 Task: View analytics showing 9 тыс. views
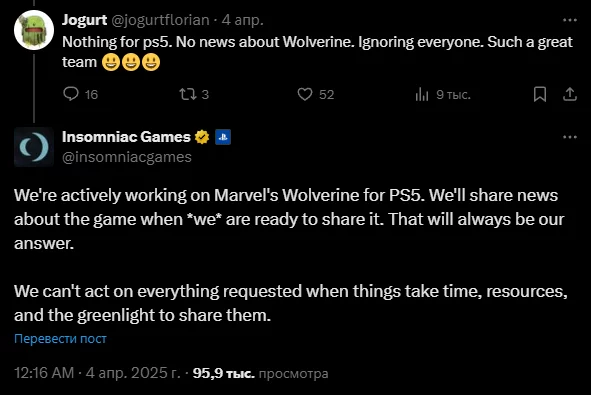point(442,94)
